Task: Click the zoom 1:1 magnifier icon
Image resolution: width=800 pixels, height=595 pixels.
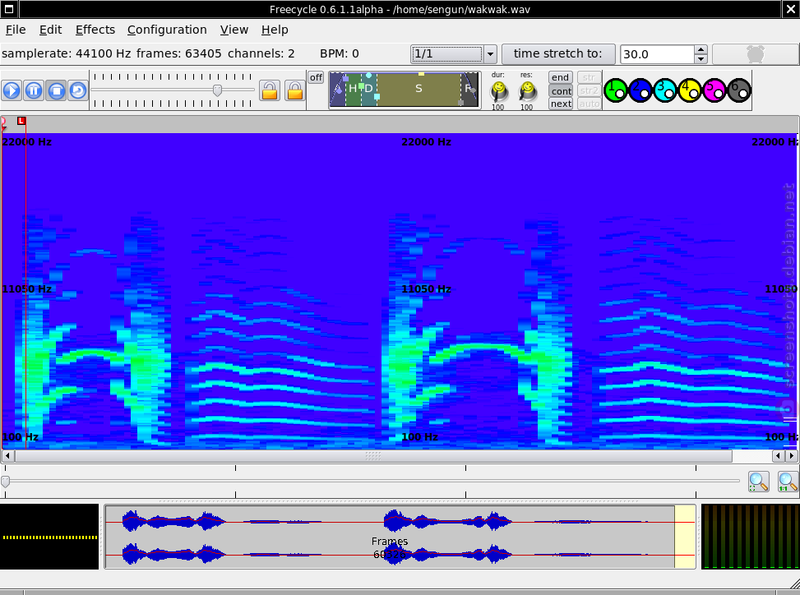Action: point(787,482)
